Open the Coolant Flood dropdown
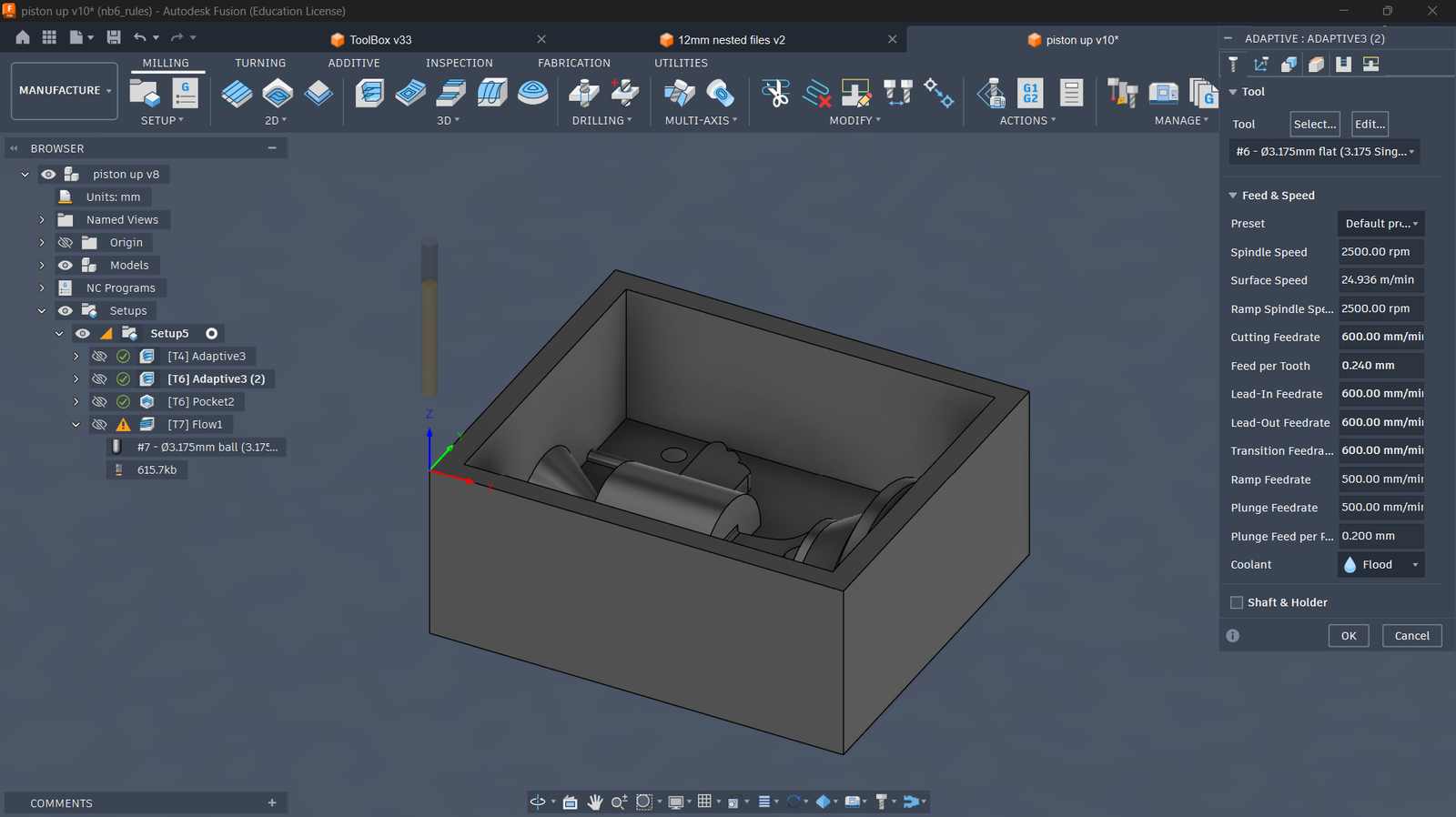 pyautogui.click(x=1380, y=564)
